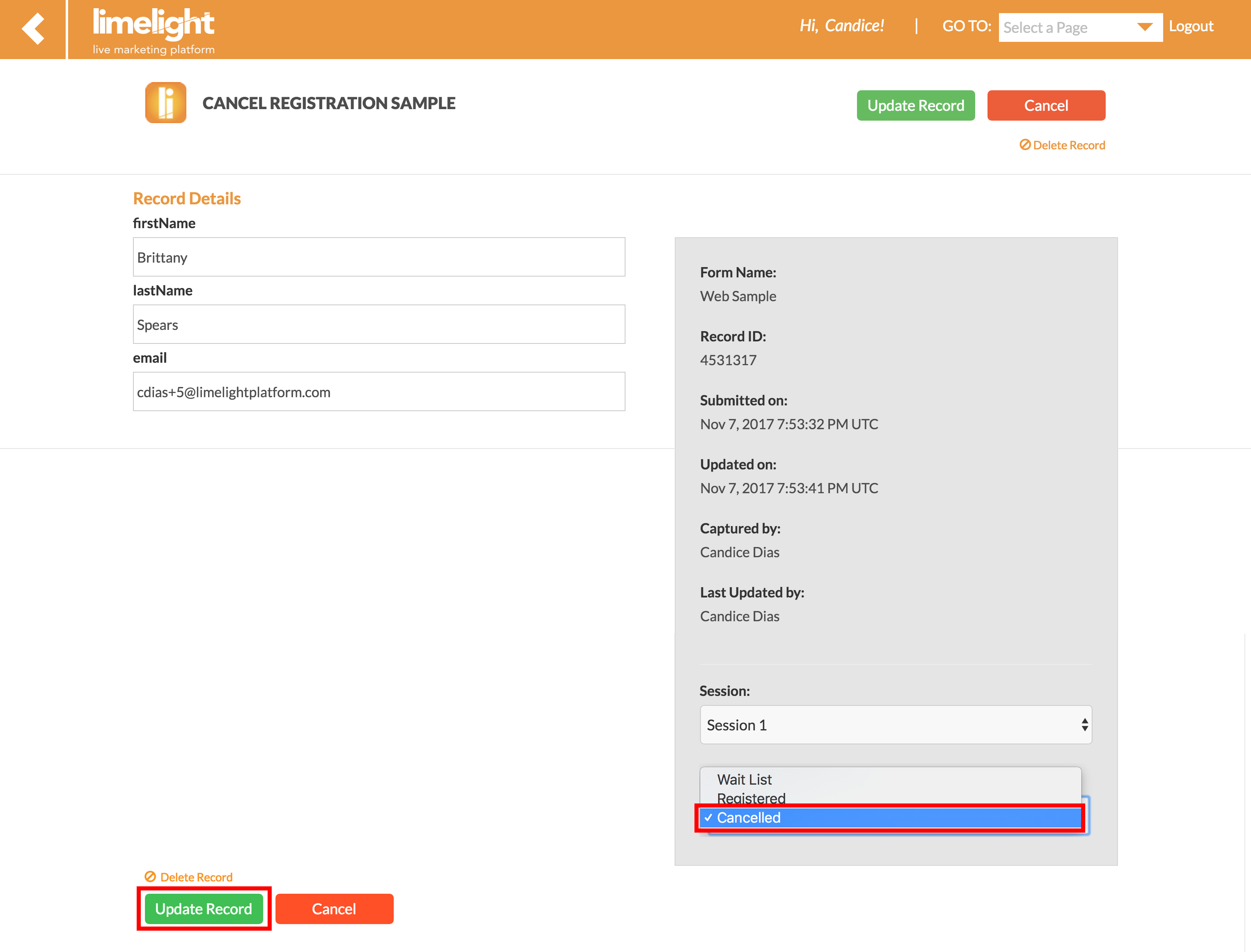Click the orange app icon beside title
Screen dimensions: 1251x952
(x=165, y=103)
